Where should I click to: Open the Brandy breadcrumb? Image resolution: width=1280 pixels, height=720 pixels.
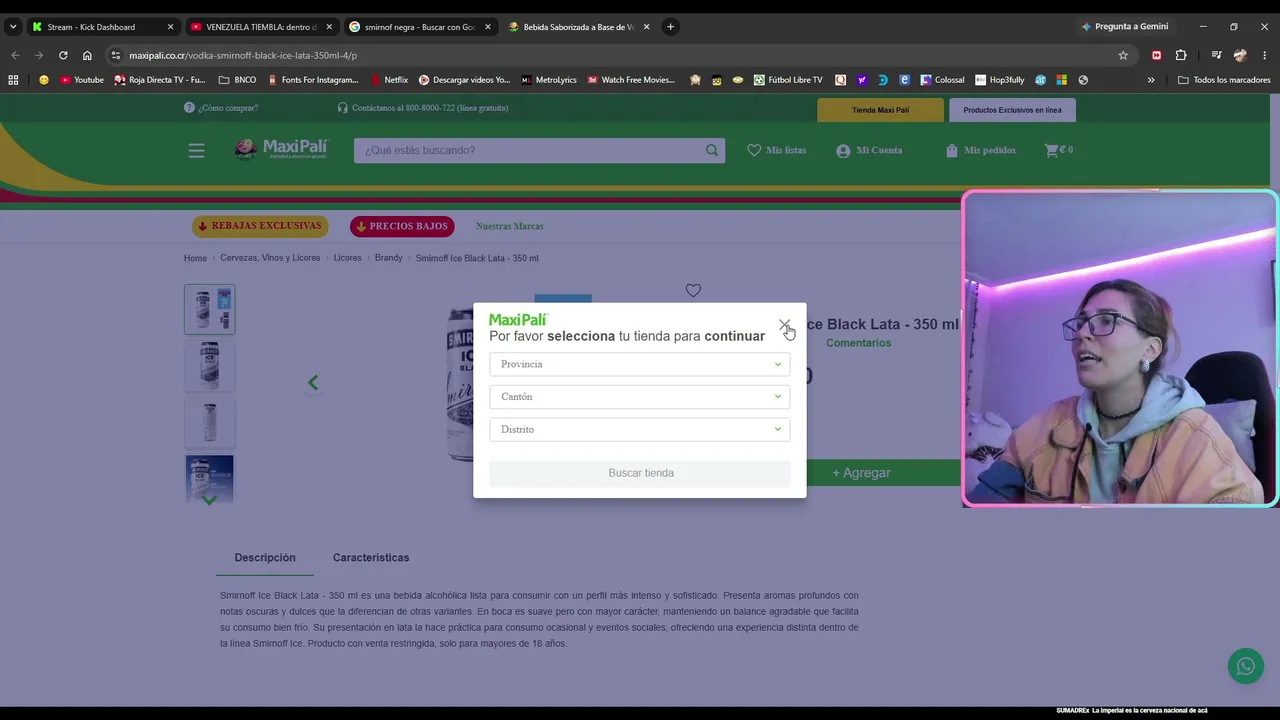click(388, 258)
